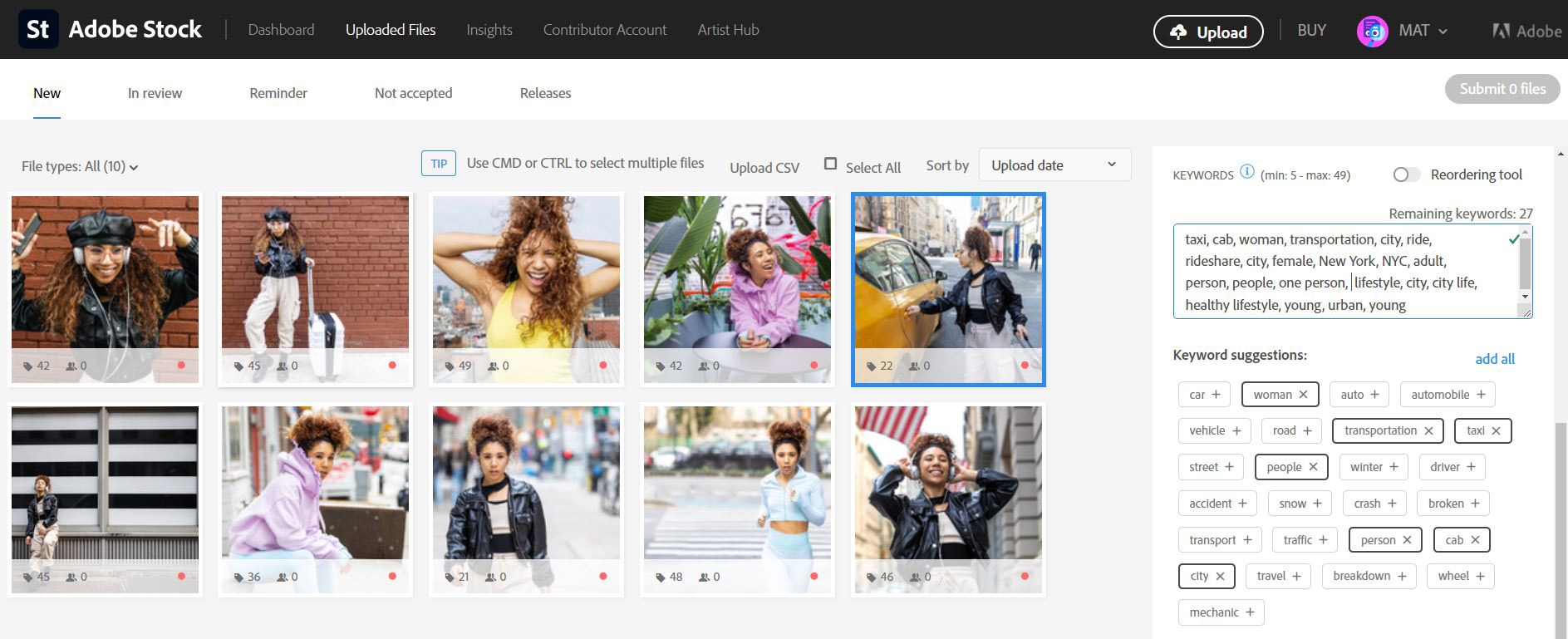Select the running woman in blue thumbnail
The width and height of the screenshot is (1568, 639).
(x=737, y=499)
